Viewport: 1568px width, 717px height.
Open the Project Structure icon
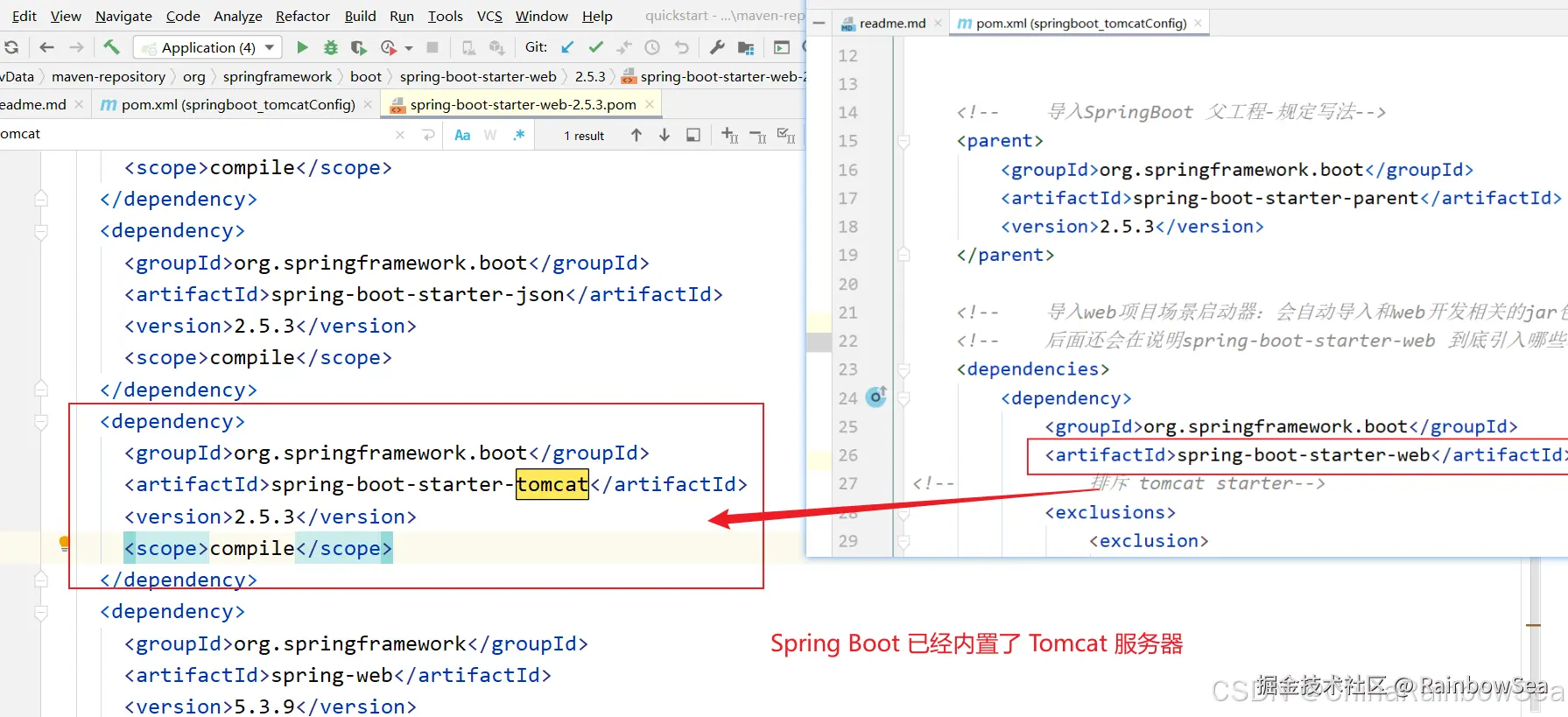click(x=746, y=47)
